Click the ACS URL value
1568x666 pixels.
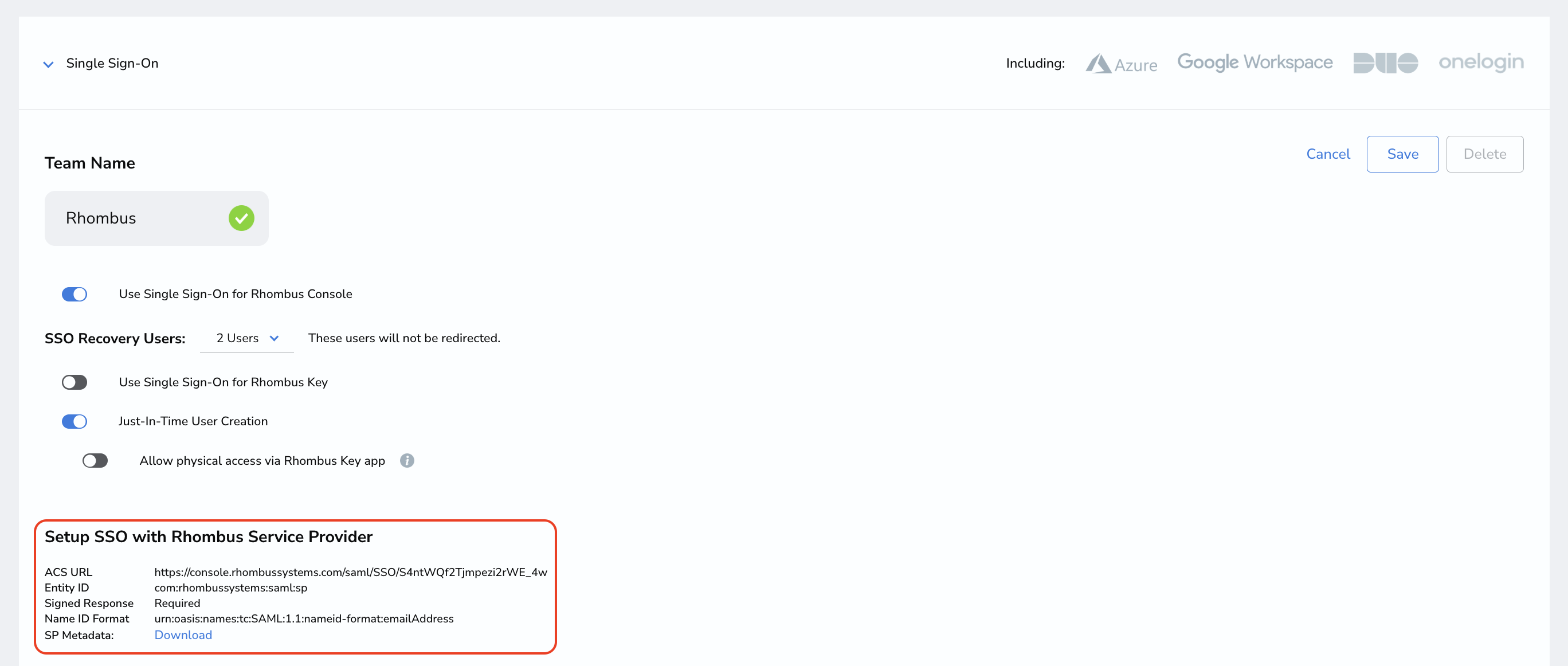pyautogui.click(x=351, y=572)
